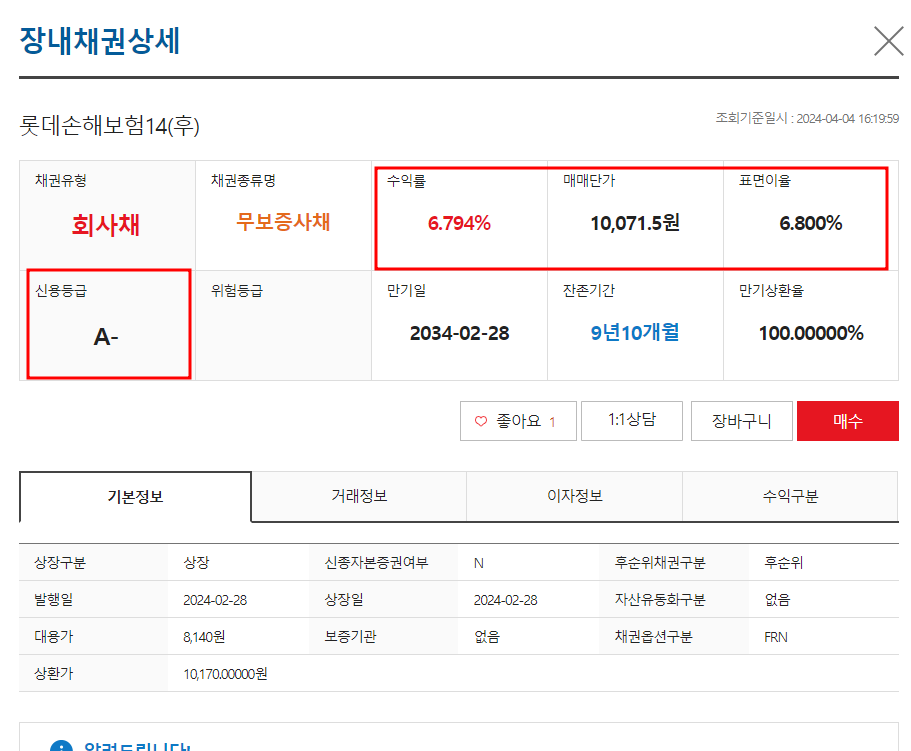
Task: Click the 보증기관 value 없음
Action: tap(487, 637)
